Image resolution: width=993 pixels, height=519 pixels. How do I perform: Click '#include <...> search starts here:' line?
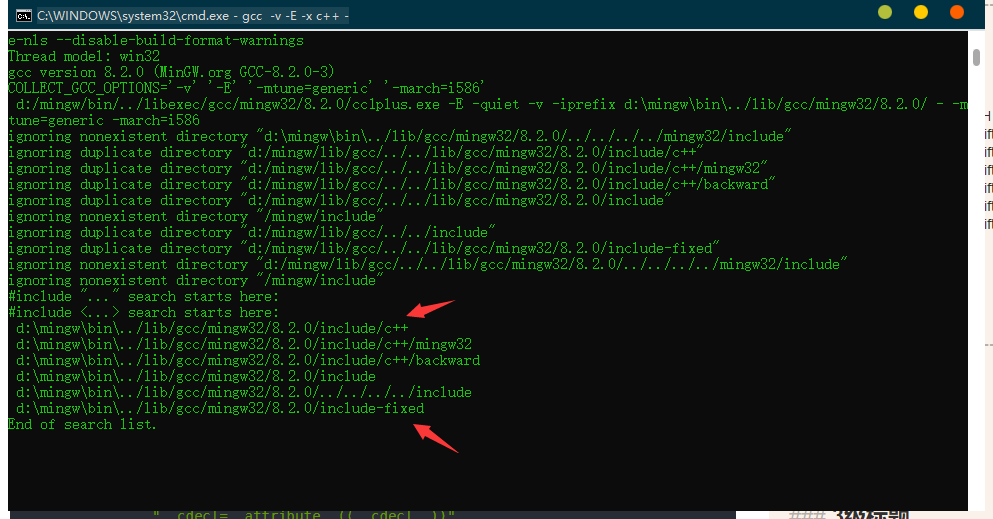point(143,312)
